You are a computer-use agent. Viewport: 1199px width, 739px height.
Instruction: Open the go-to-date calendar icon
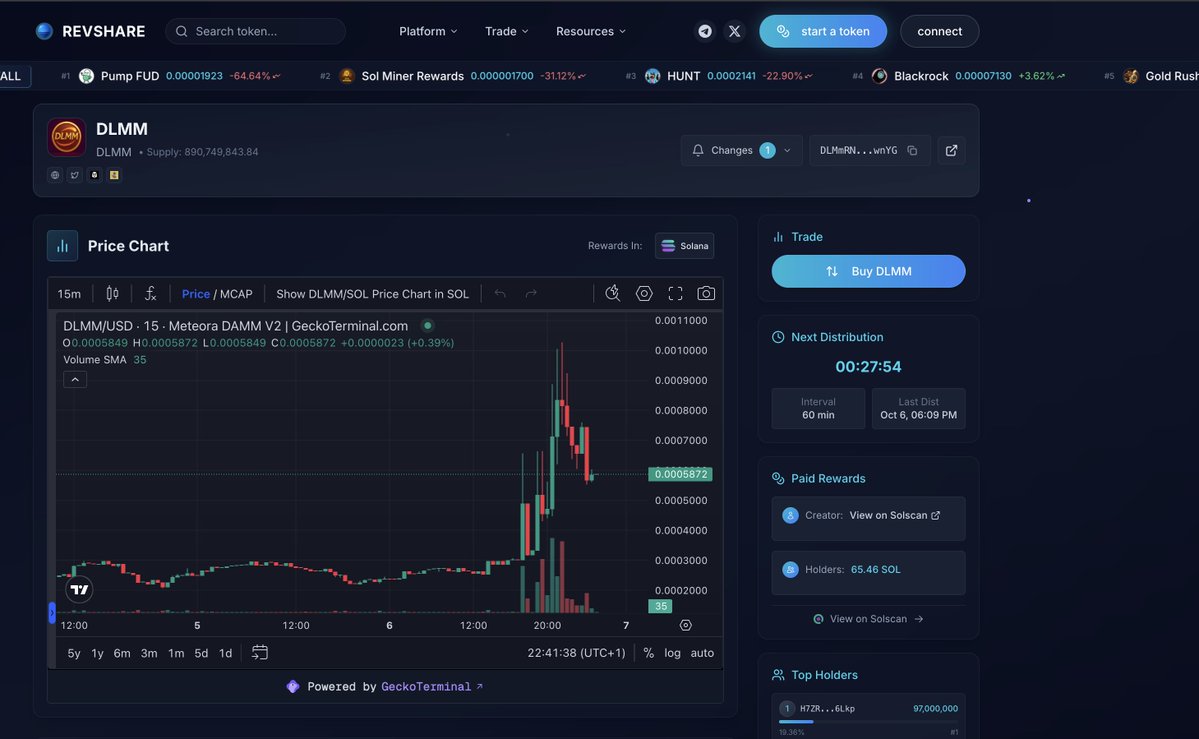(x=260, y=653)
